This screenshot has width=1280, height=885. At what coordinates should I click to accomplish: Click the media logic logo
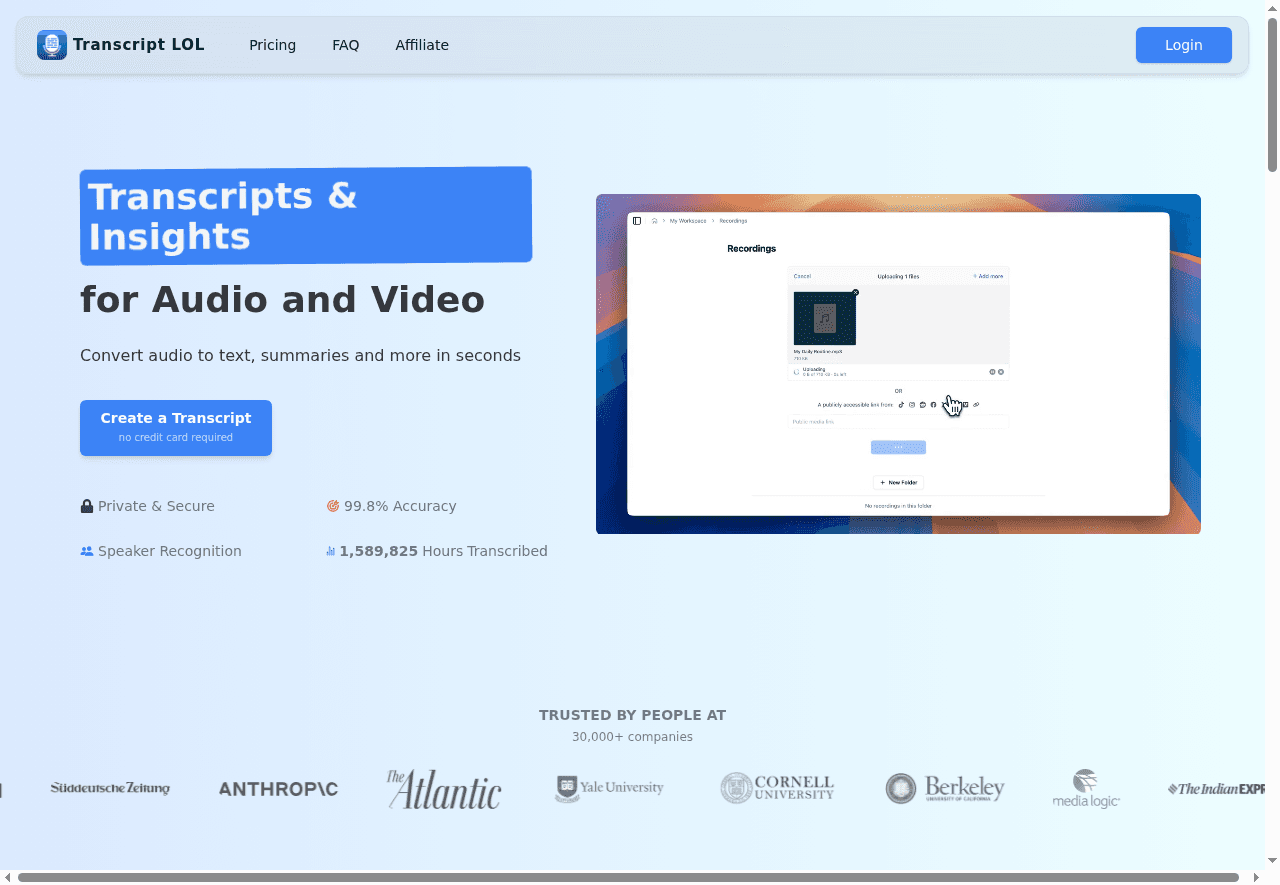(1086, 789)
